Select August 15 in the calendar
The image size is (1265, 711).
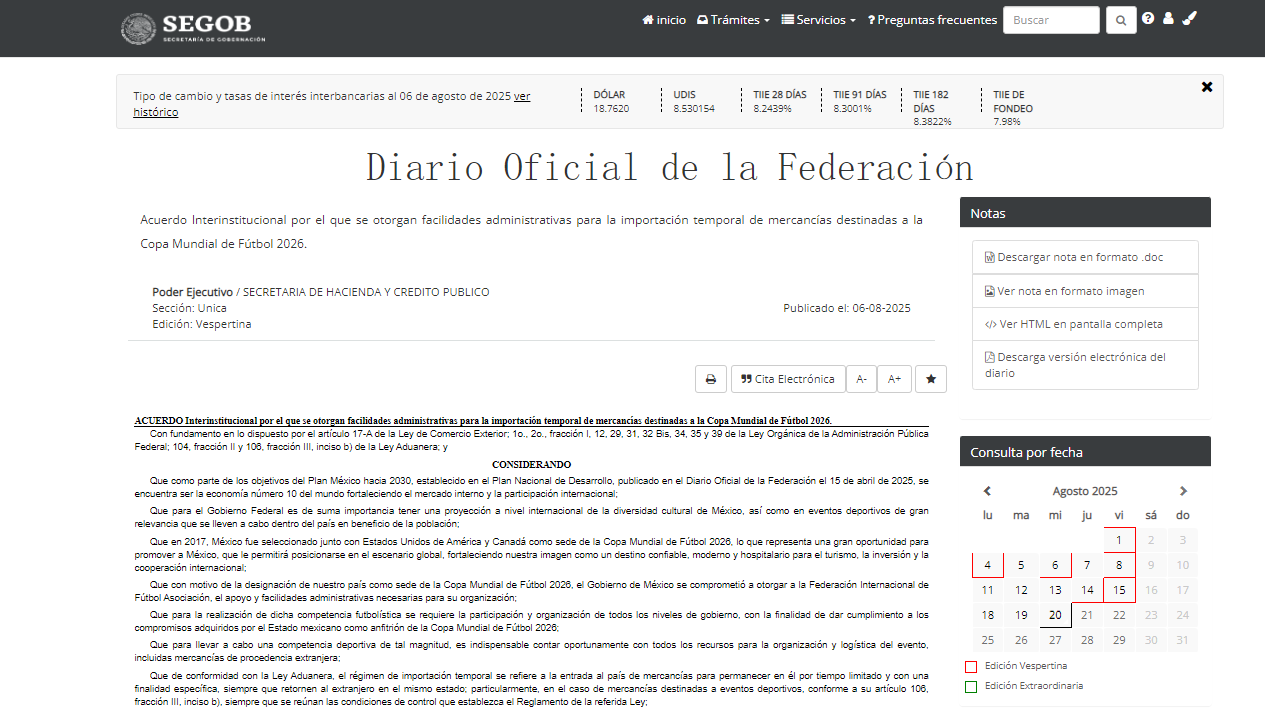click(x=1119, y=590)
